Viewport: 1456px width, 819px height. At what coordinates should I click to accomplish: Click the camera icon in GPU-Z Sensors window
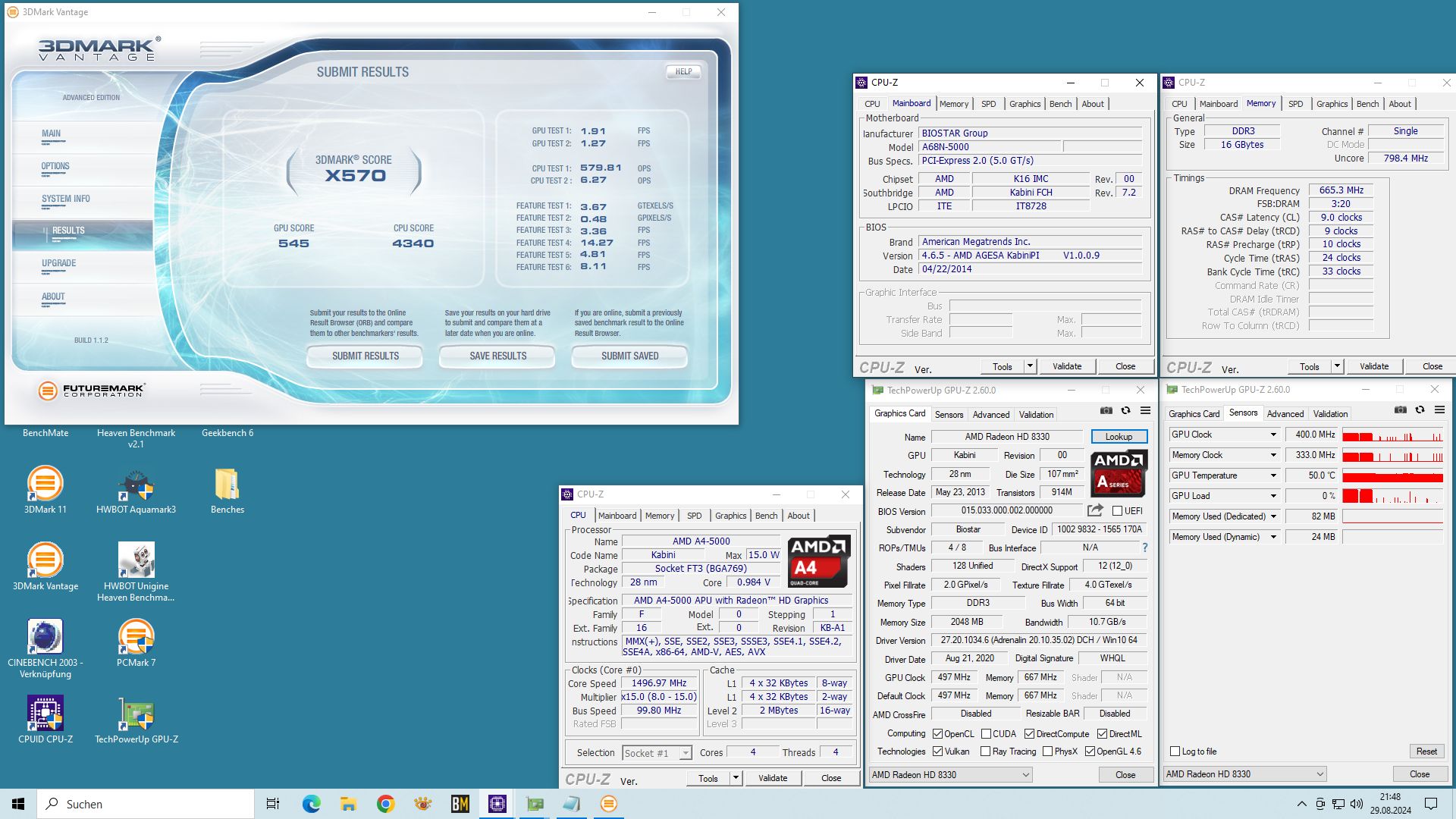(x=1401, y=409)
